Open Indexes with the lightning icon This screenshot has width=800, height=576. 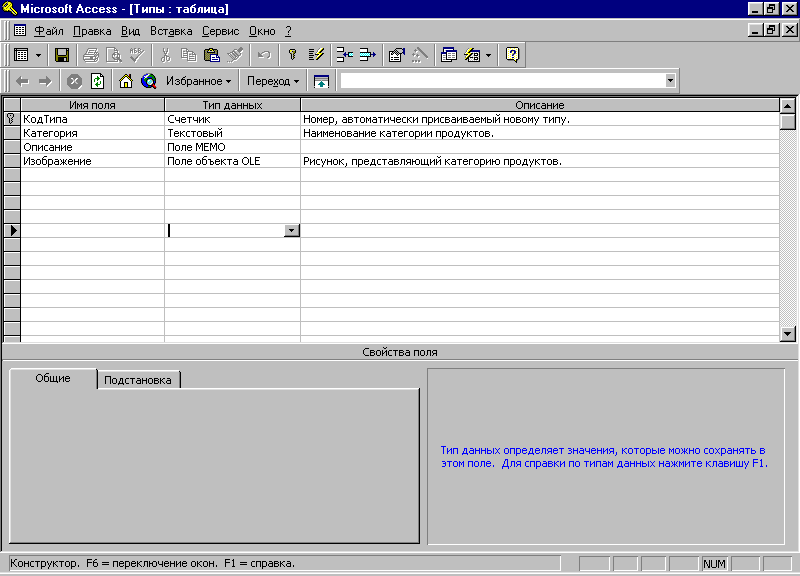316,55
